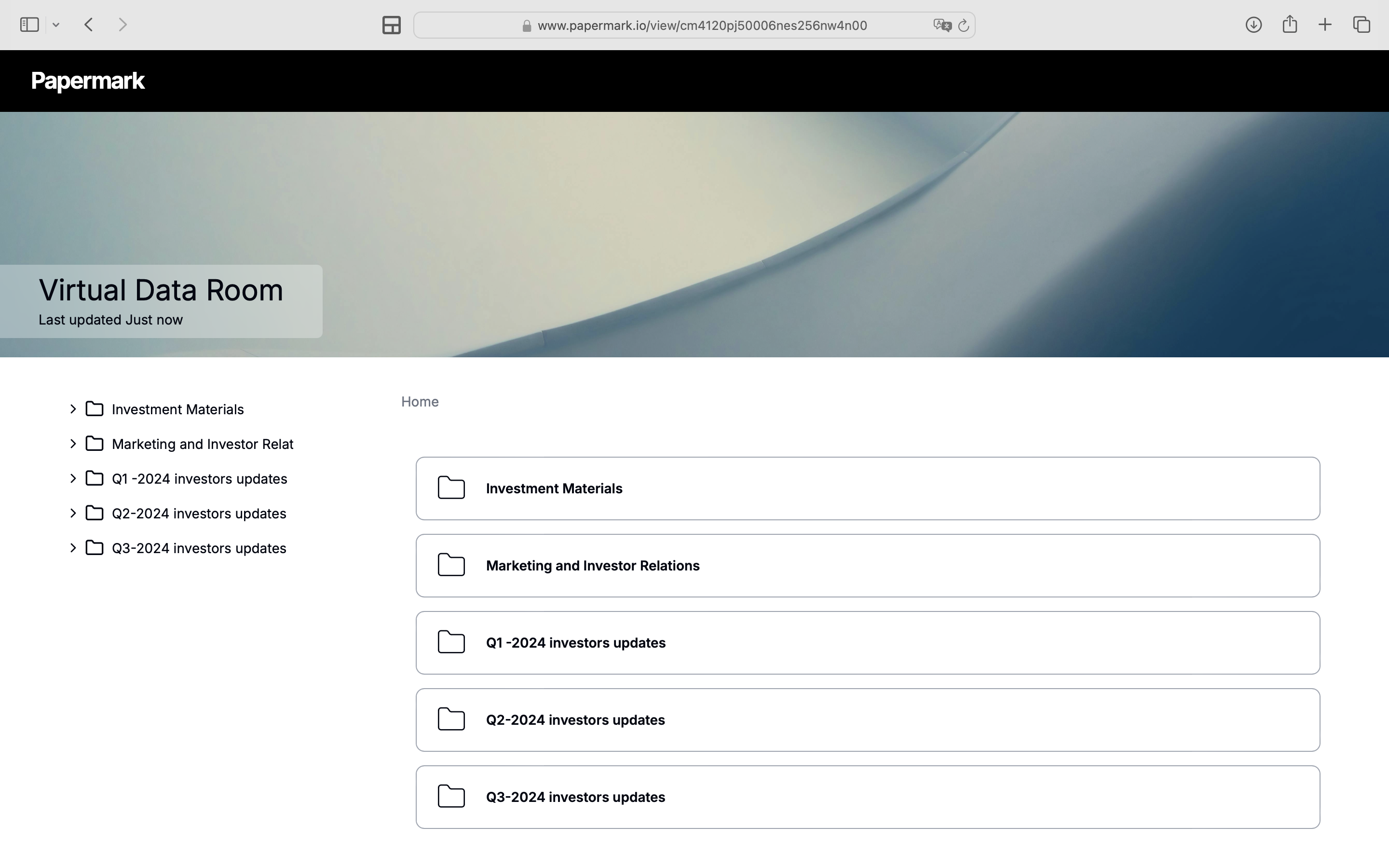Open Q3-2024 investors updates folder card
The image size is (1389, 868).
867,797
